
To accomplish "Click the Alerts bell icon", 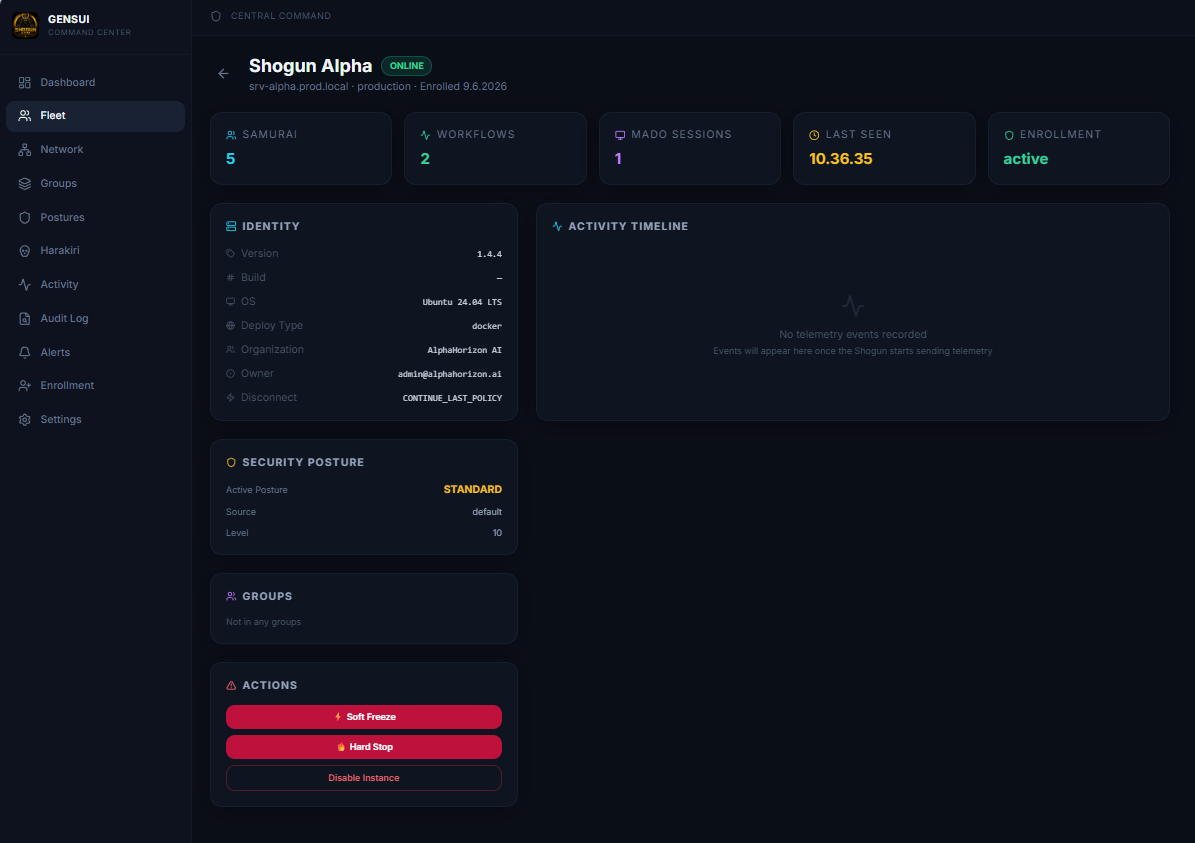I will point(24,352).
